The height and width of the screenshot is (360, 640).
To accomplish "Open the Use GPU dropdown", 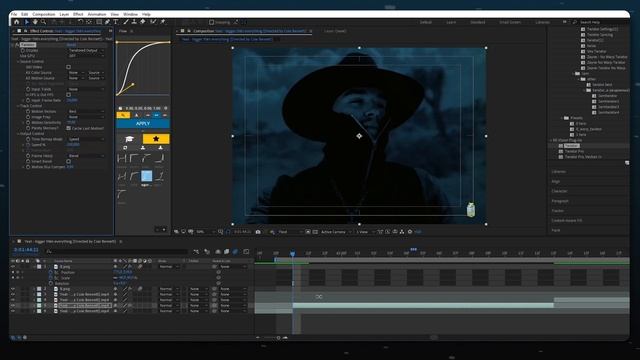I will click(86, 56).
